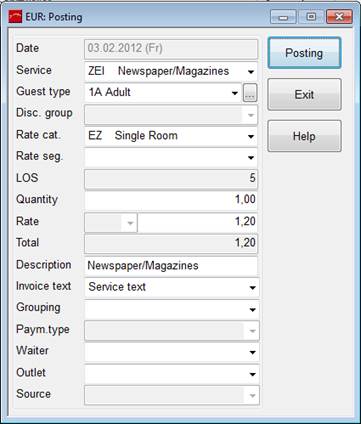Screen dimensions: 361x424
Task: Click the small Rate currency dropdown
Action: point(111,223)
